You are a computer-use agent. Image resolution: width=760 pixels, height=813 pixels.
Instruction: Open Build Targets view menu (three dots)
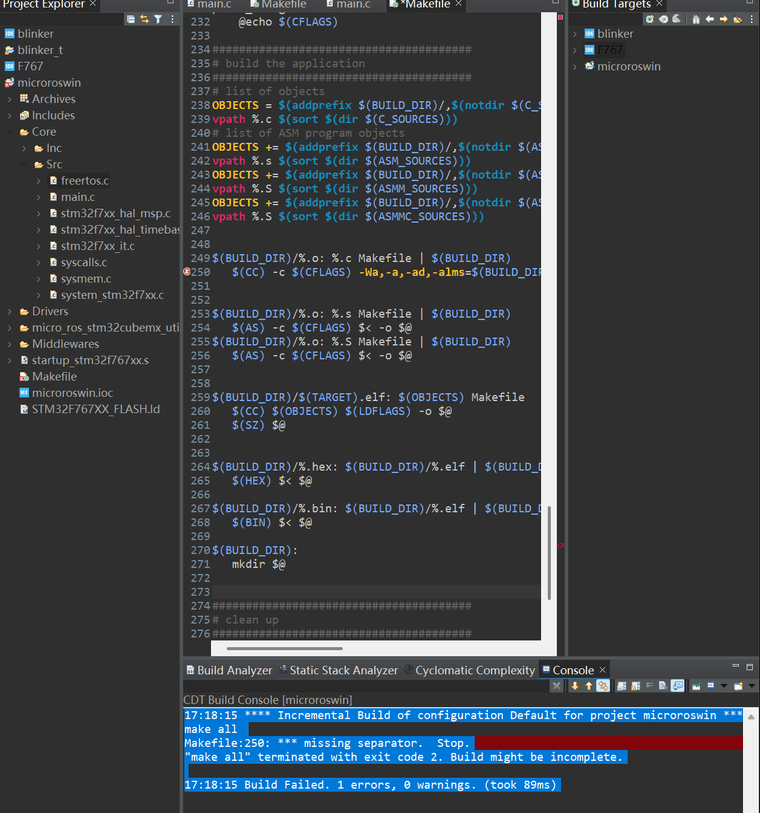tap(752, 19)
